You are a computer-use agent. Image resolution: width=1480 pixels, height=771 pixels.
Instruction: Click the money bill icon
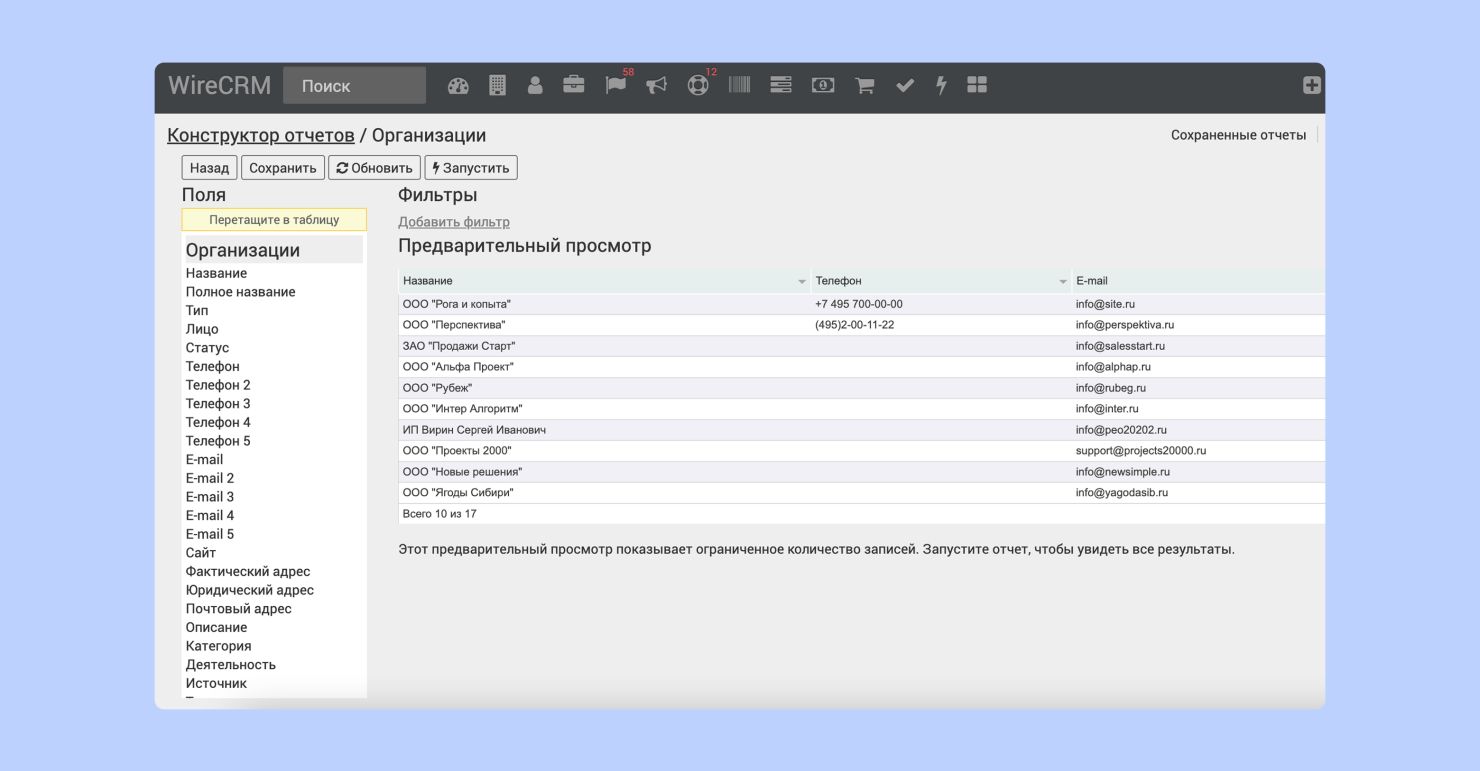pyautogui.click(x=822, y=86)
